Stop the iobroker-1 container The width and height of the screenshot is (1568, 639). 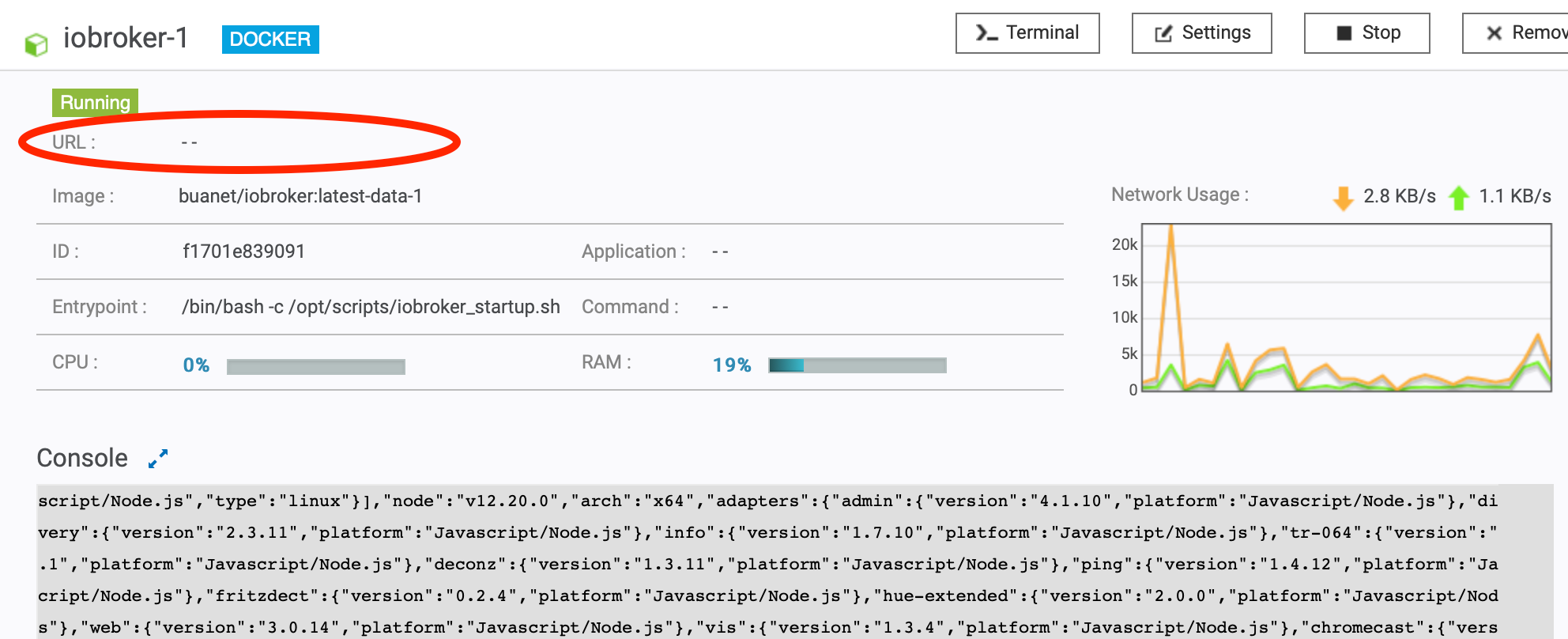1366,33
